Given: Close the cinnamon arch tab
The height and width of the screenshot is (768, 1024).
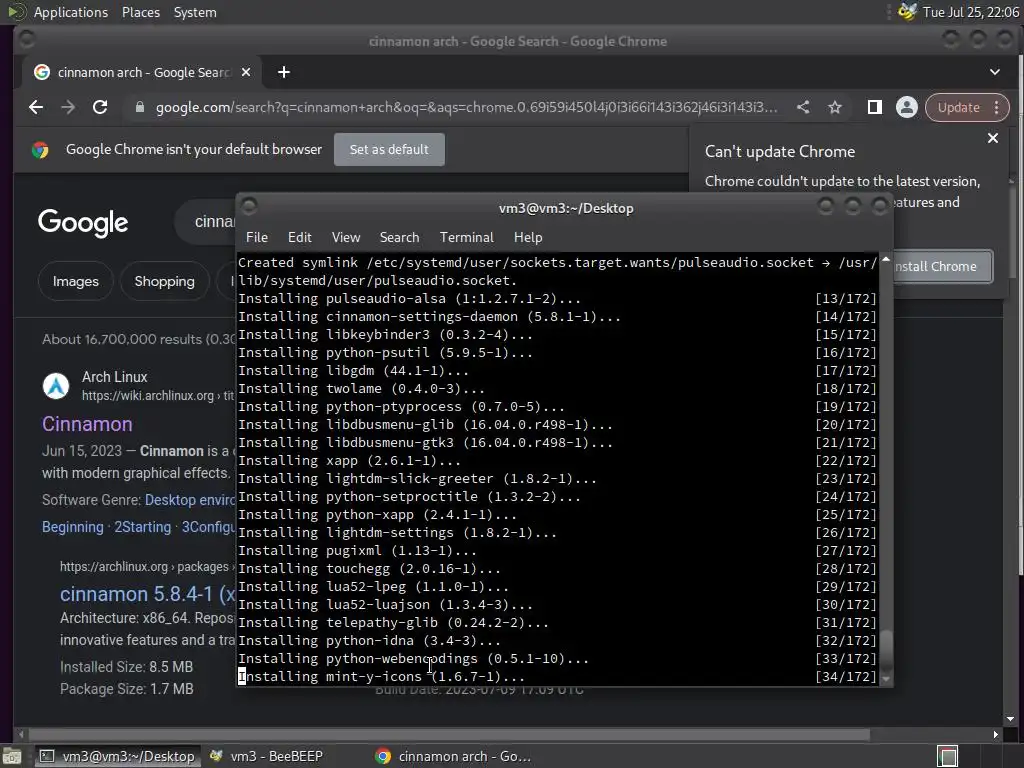Looking at the screenshot, I should point(246,72).
